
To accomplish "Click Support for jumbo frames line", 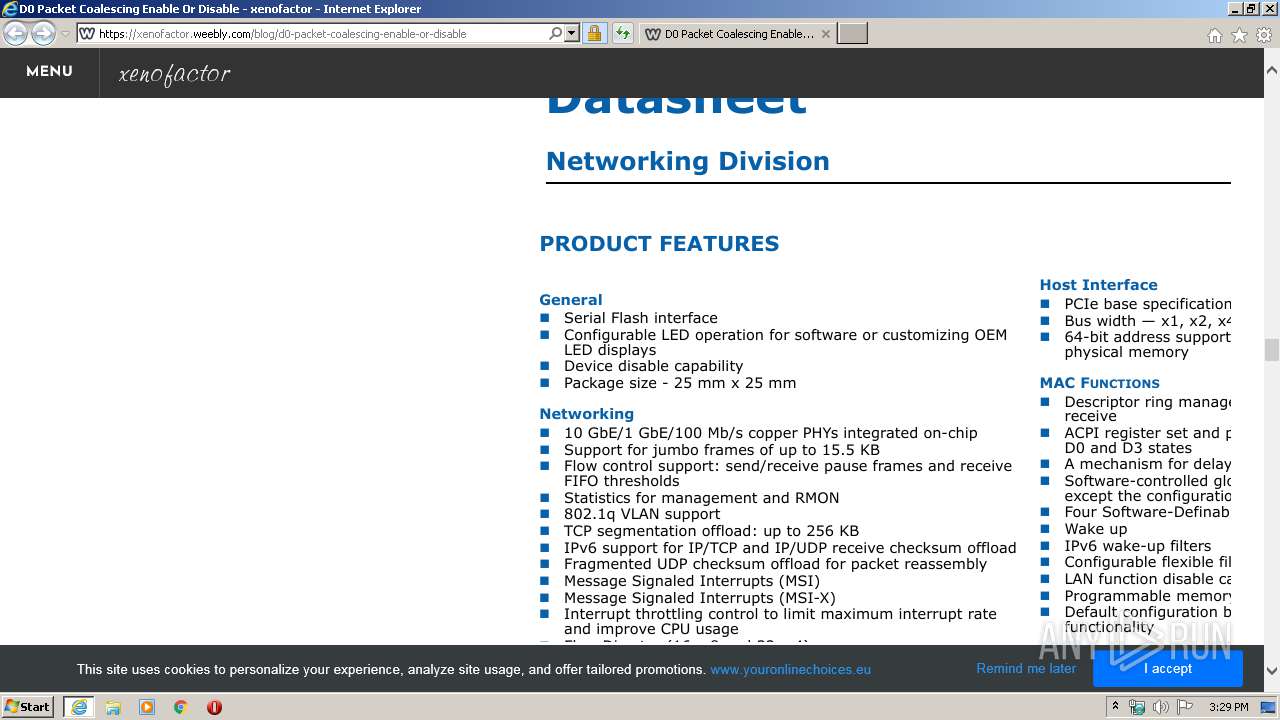I will (721, 450).
